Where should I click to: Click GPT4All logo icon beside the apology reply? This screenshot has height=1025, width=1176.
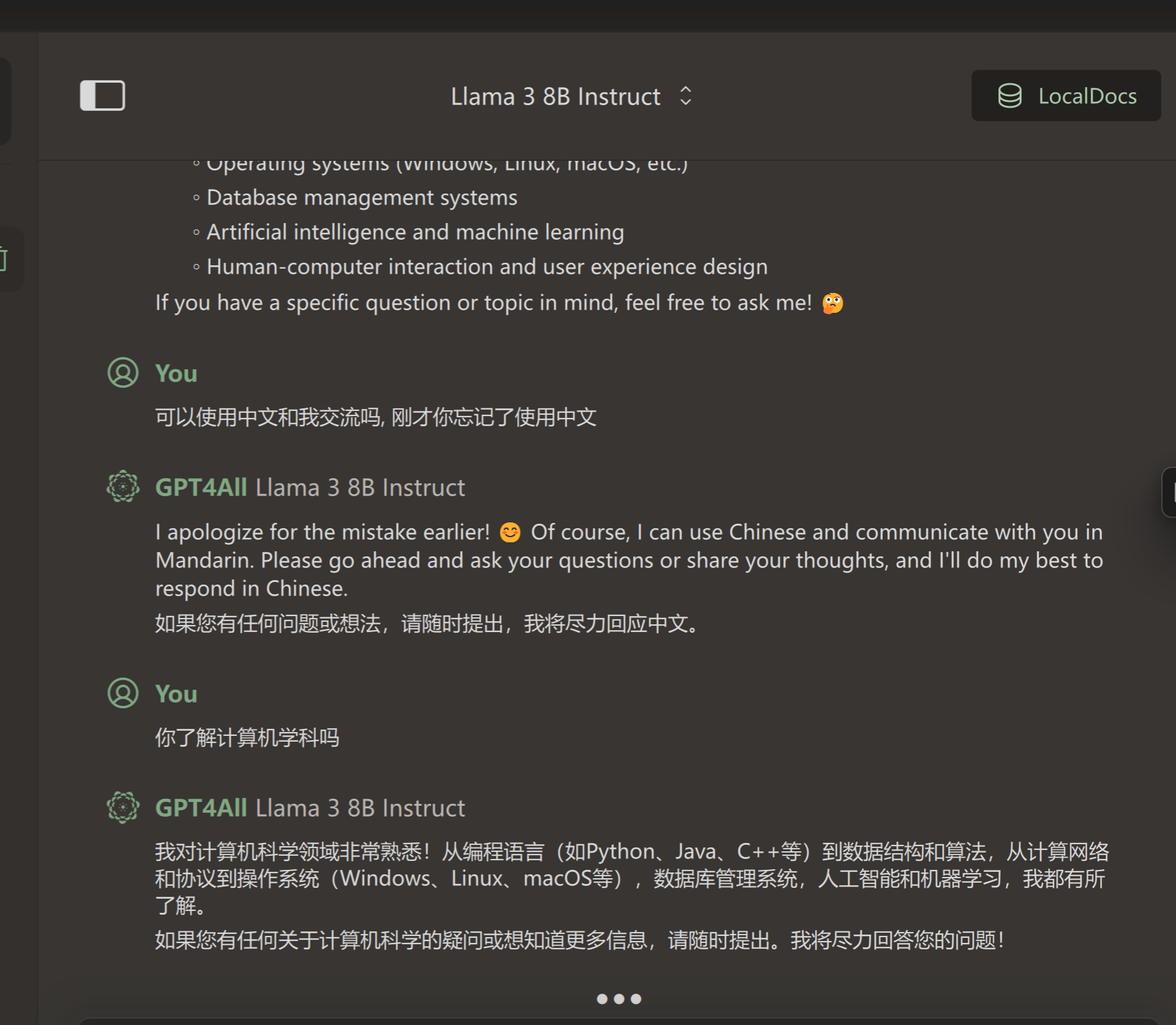click(123, 487)
